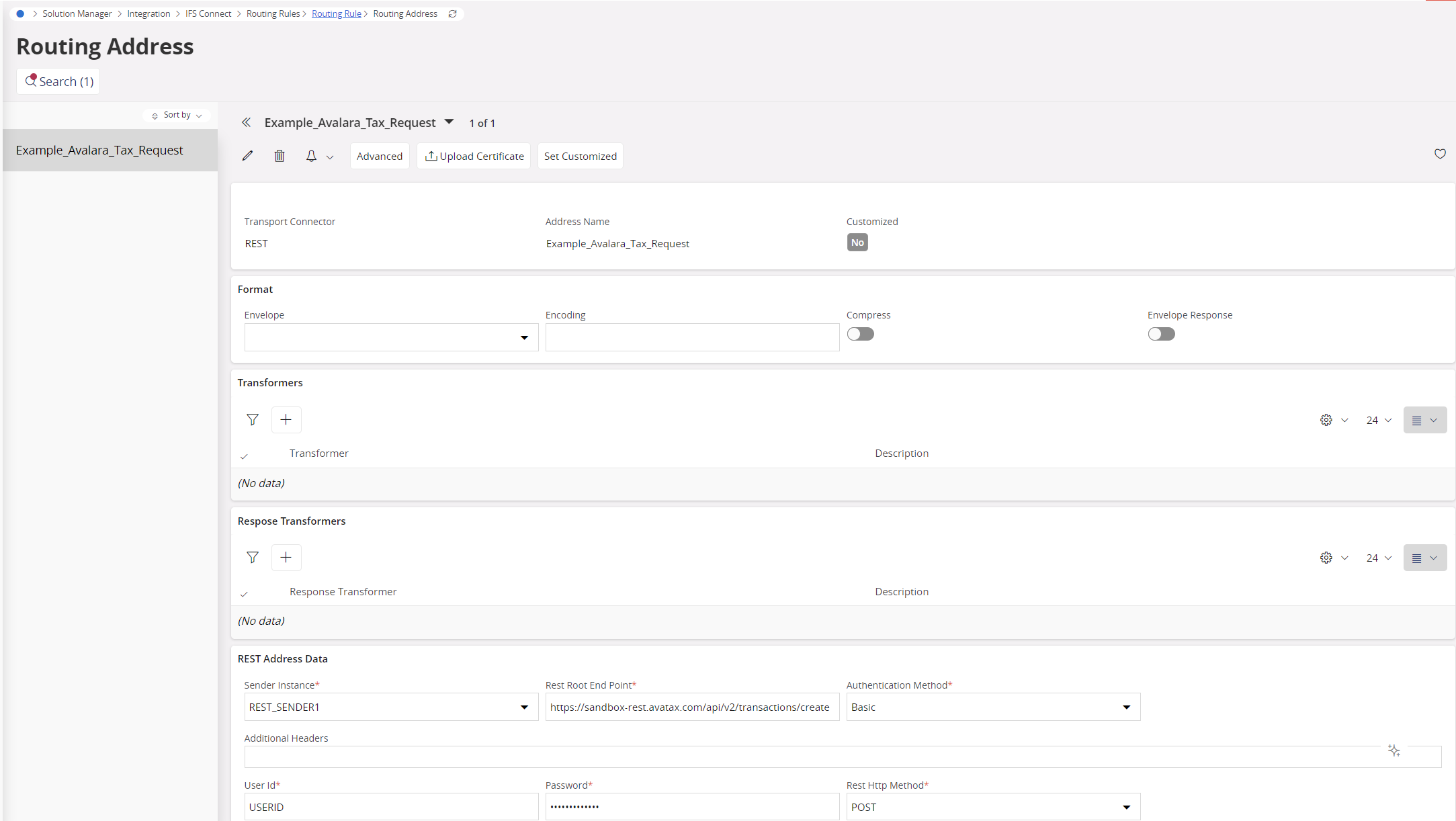Viewport: 1456px width, 821px height.
Task: Go to Routing Rules breadcrumb
Action: coord(273,13)
